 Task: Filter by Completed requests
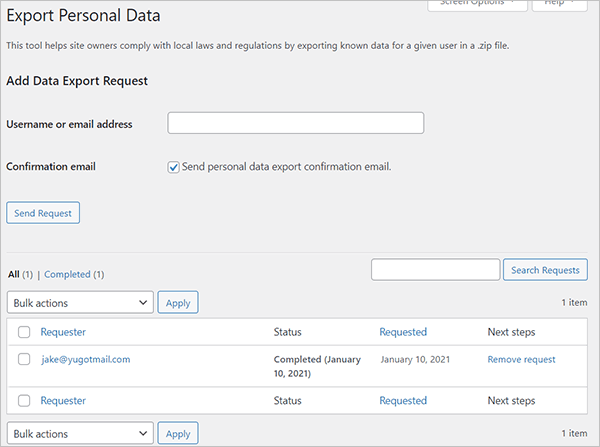pos(67,274)
